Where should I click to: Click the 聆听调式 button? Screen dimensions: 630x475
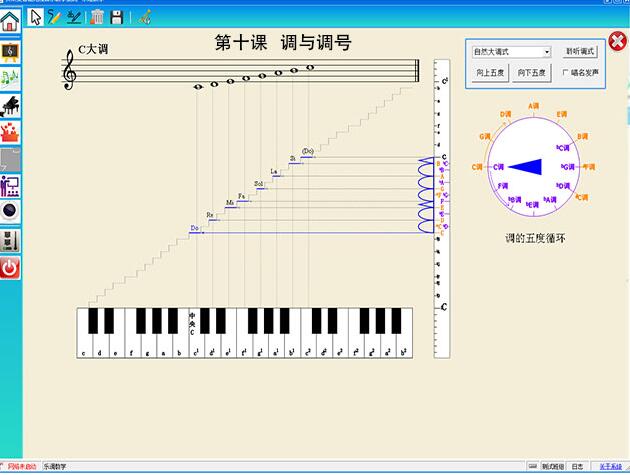[x=580, y=51]
